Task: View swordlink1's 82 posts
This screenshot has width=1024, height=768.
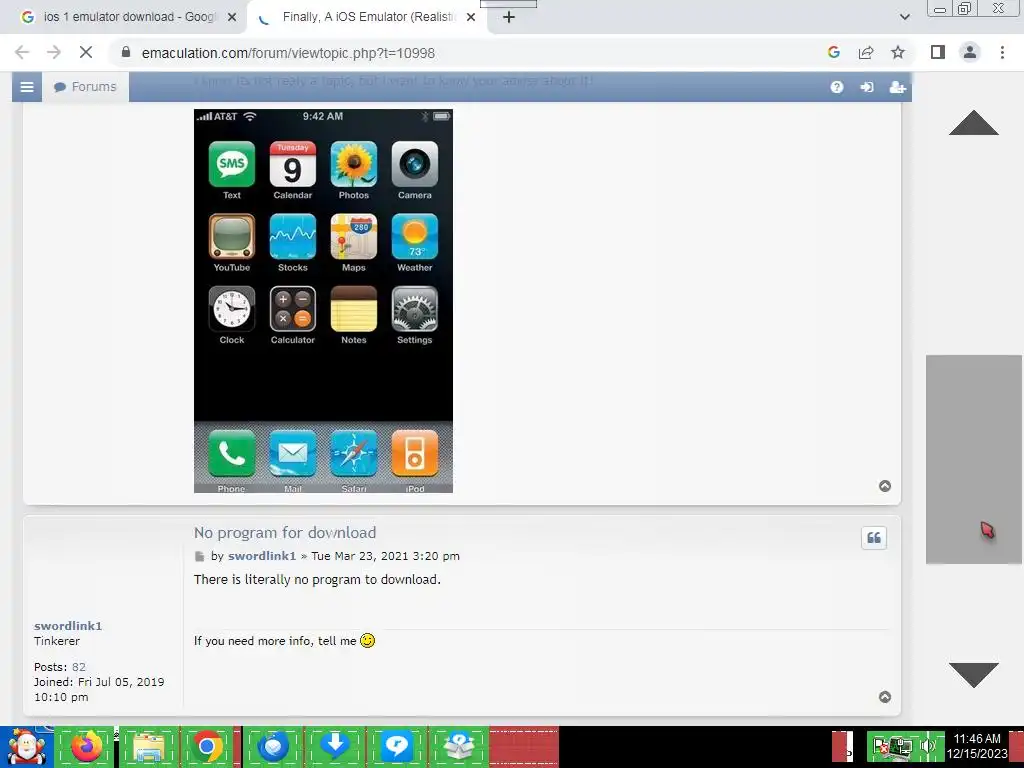Action: pos(78,667)
